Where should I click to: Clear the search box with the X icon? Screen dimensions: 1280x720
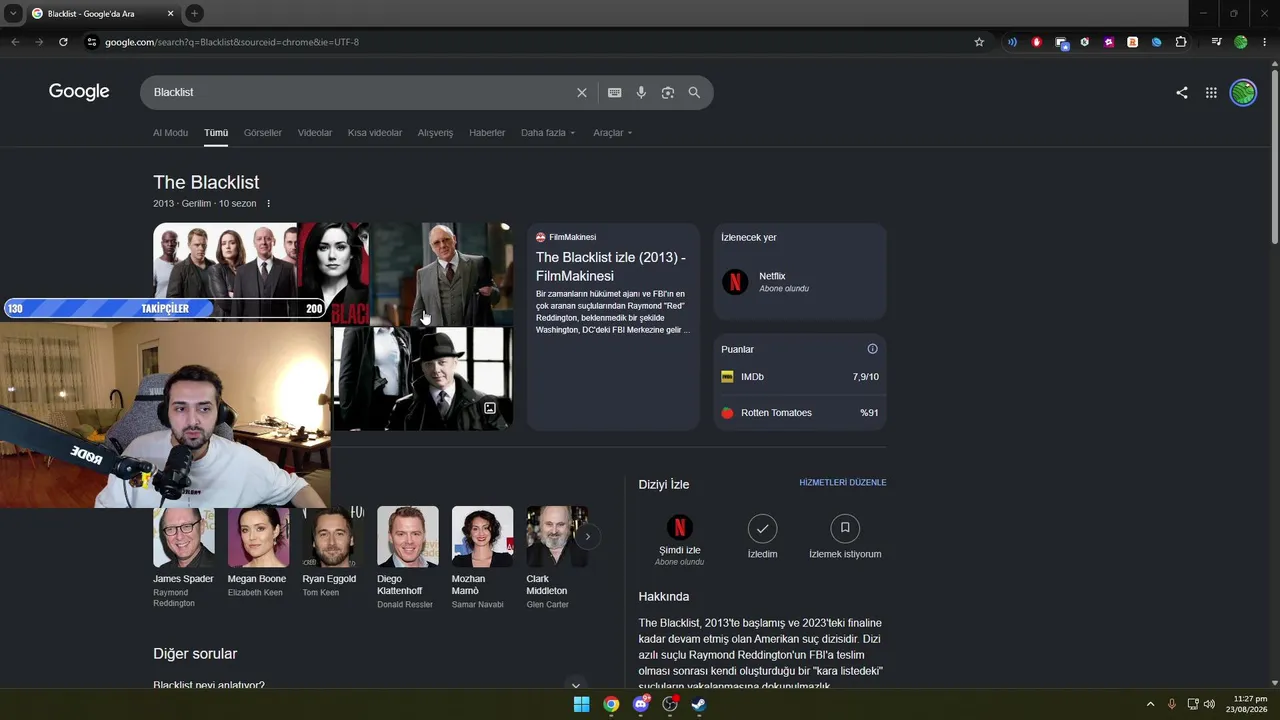tap(582, 92)
